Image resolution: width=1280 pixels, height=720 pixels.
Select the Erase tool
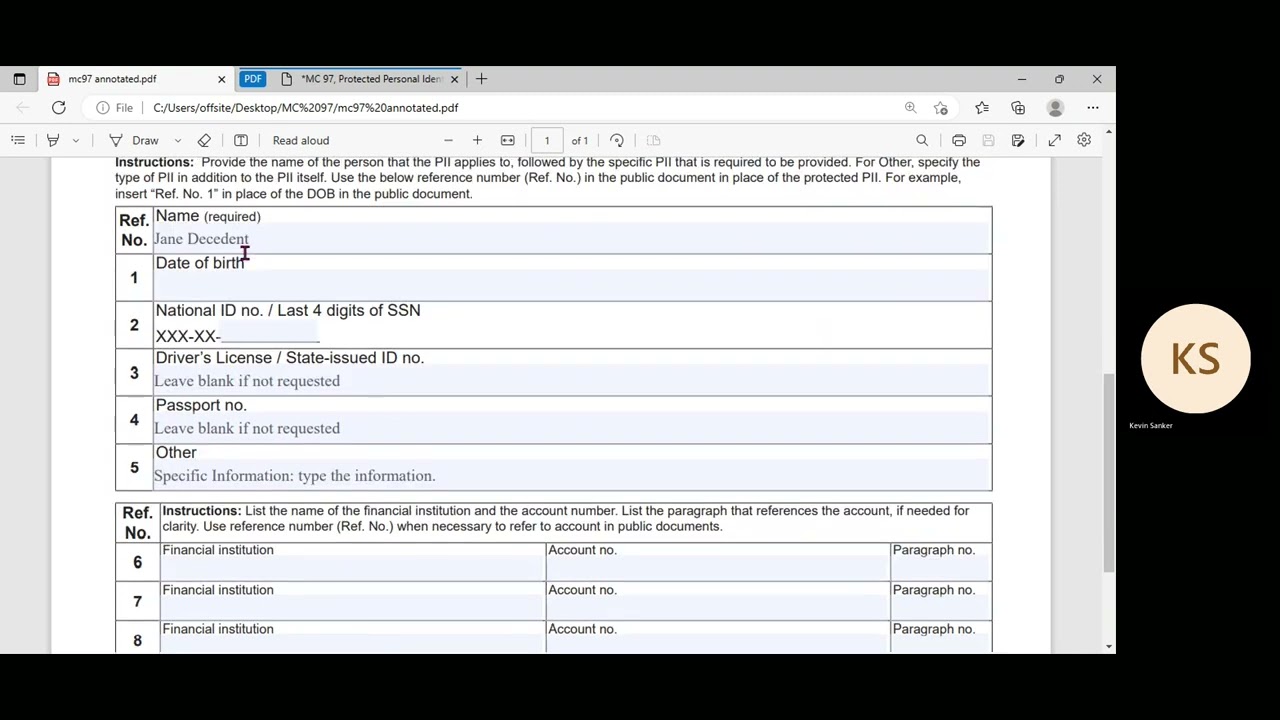[205, 141]
